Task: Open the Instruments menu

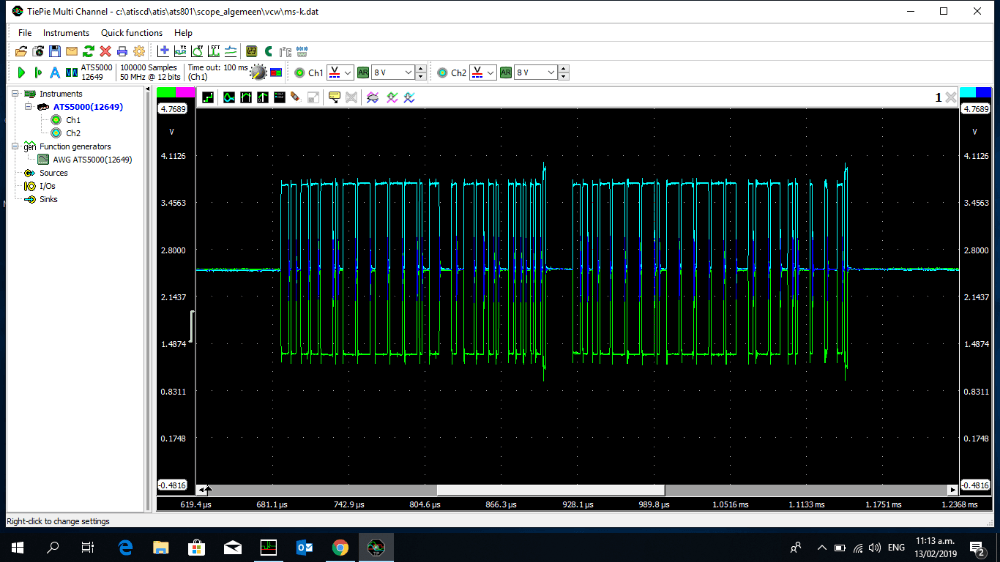Action: (x=66, y=33)
